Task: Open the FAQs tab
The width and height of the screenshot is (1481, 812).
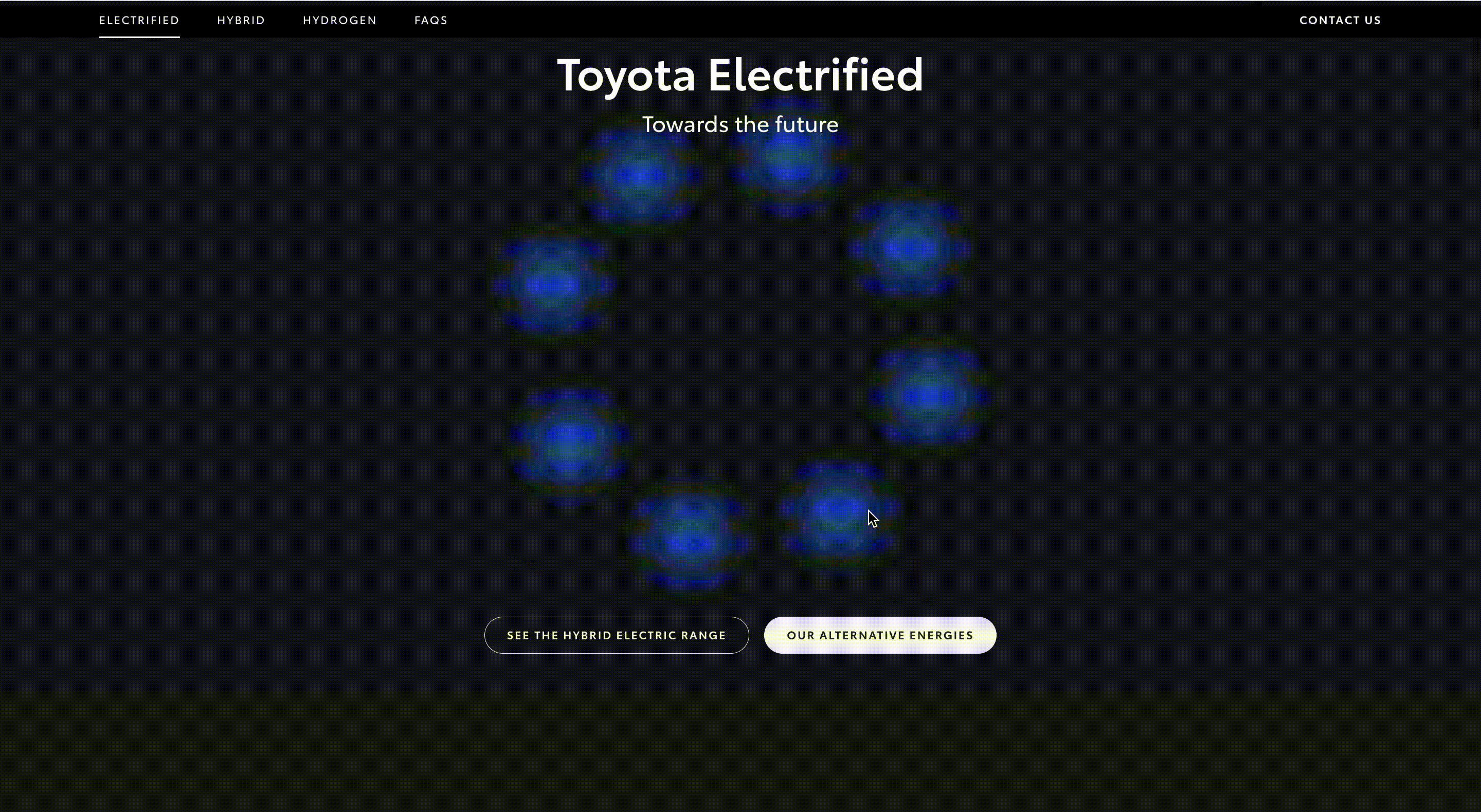Action: 430,20
